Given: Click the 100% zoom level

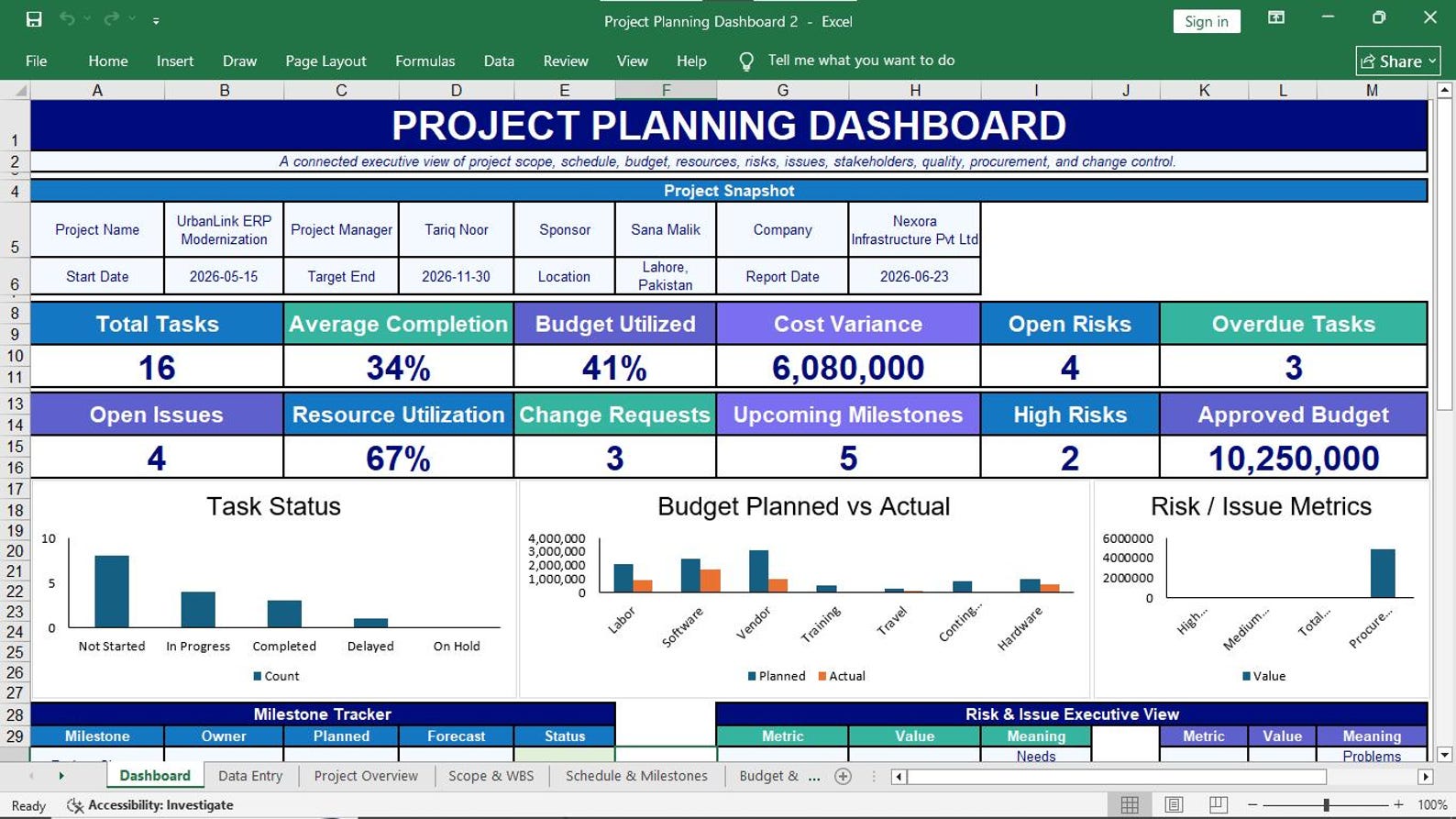Looking at the screenshot, I should click(1432, 805).
